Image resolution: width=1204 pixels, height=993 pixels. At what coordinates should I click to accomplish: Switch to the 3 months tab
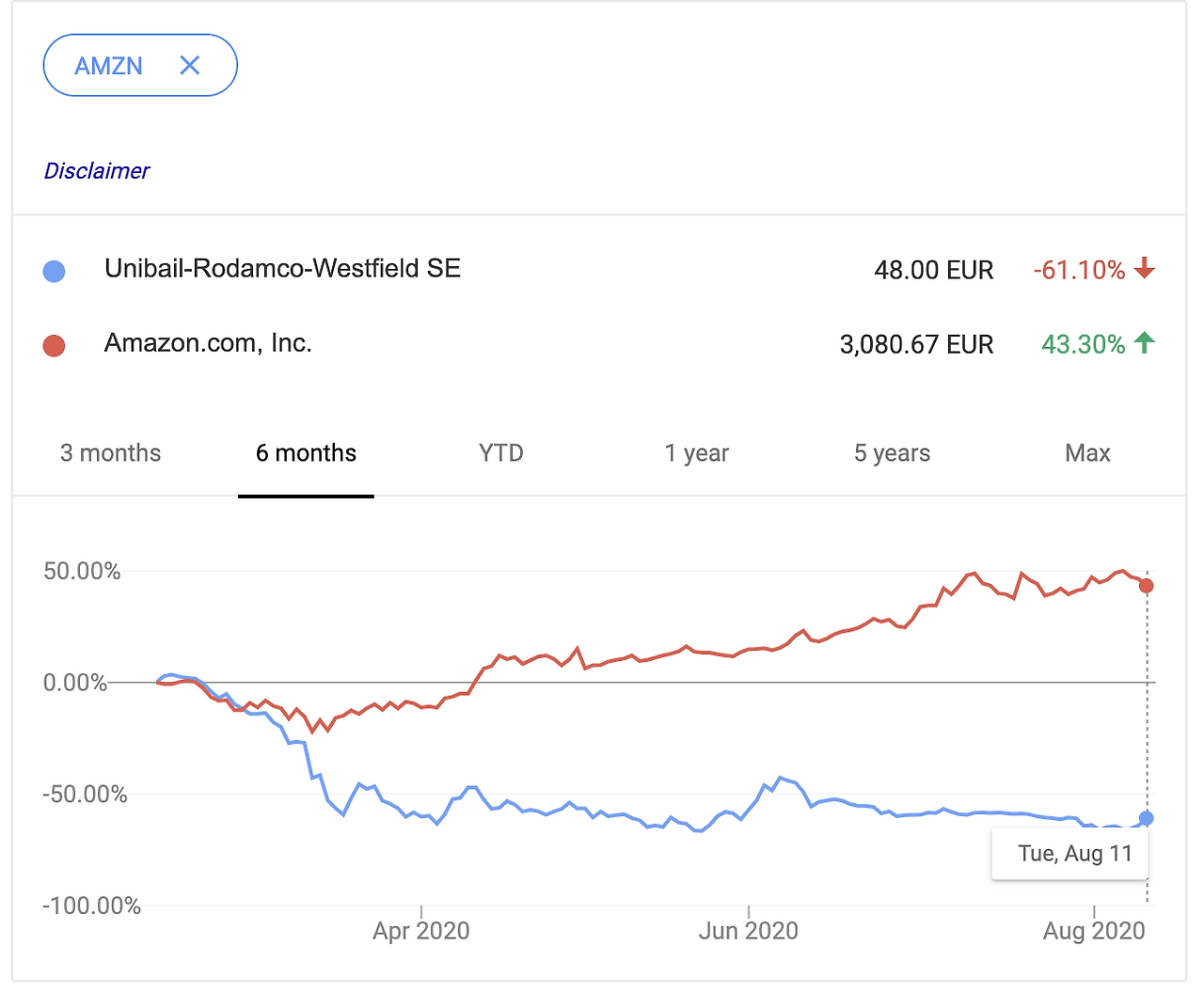[111, 453]
